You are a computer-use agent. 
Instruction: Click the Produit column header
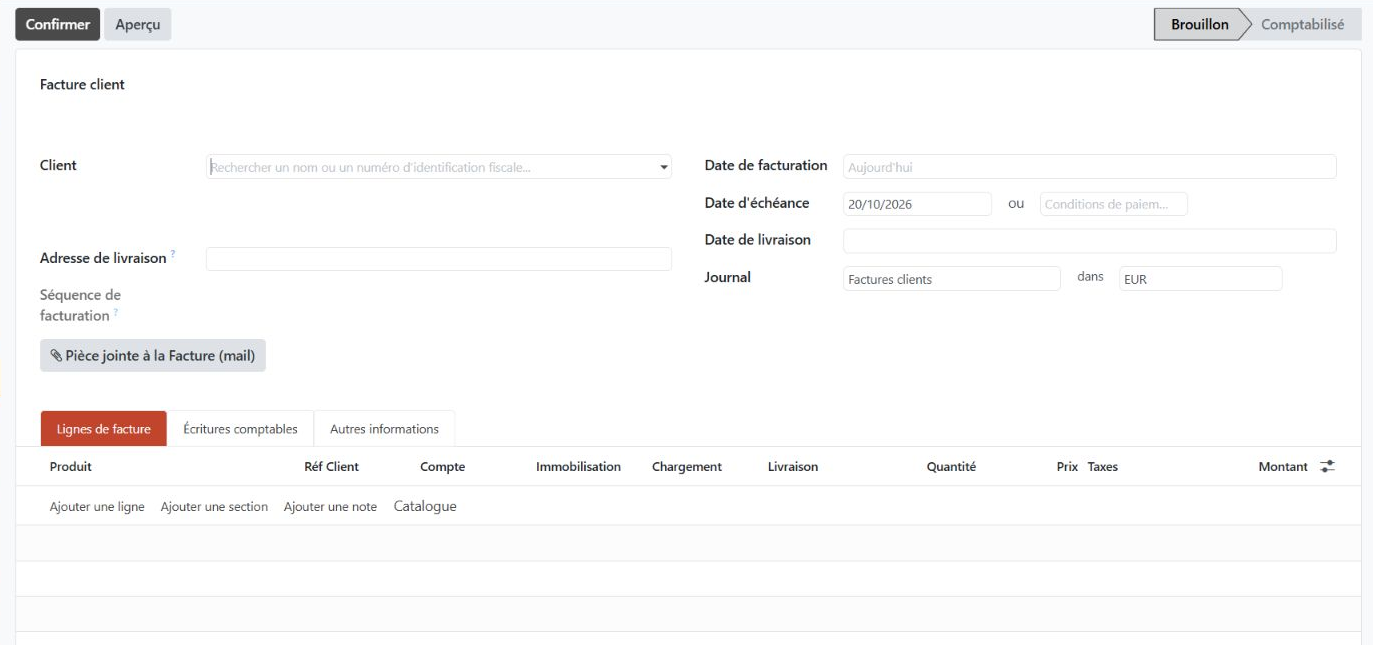pos(71,467)
